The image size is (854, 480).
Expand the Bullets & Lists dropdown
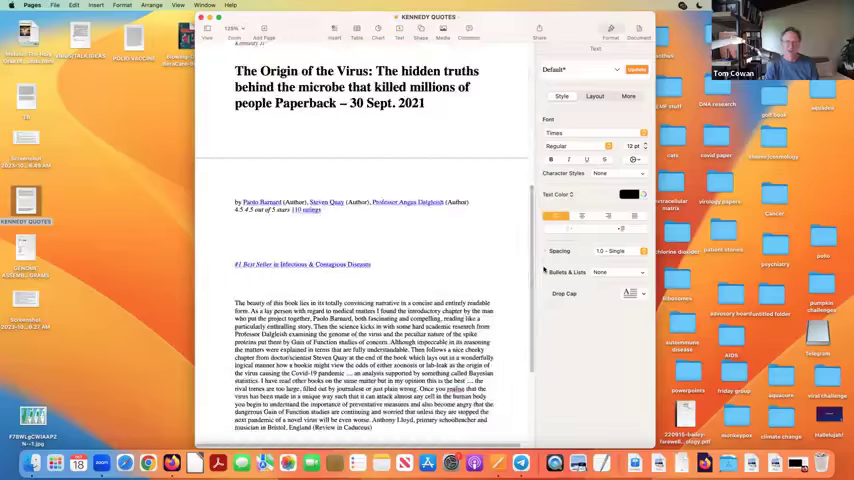(618, 272)
